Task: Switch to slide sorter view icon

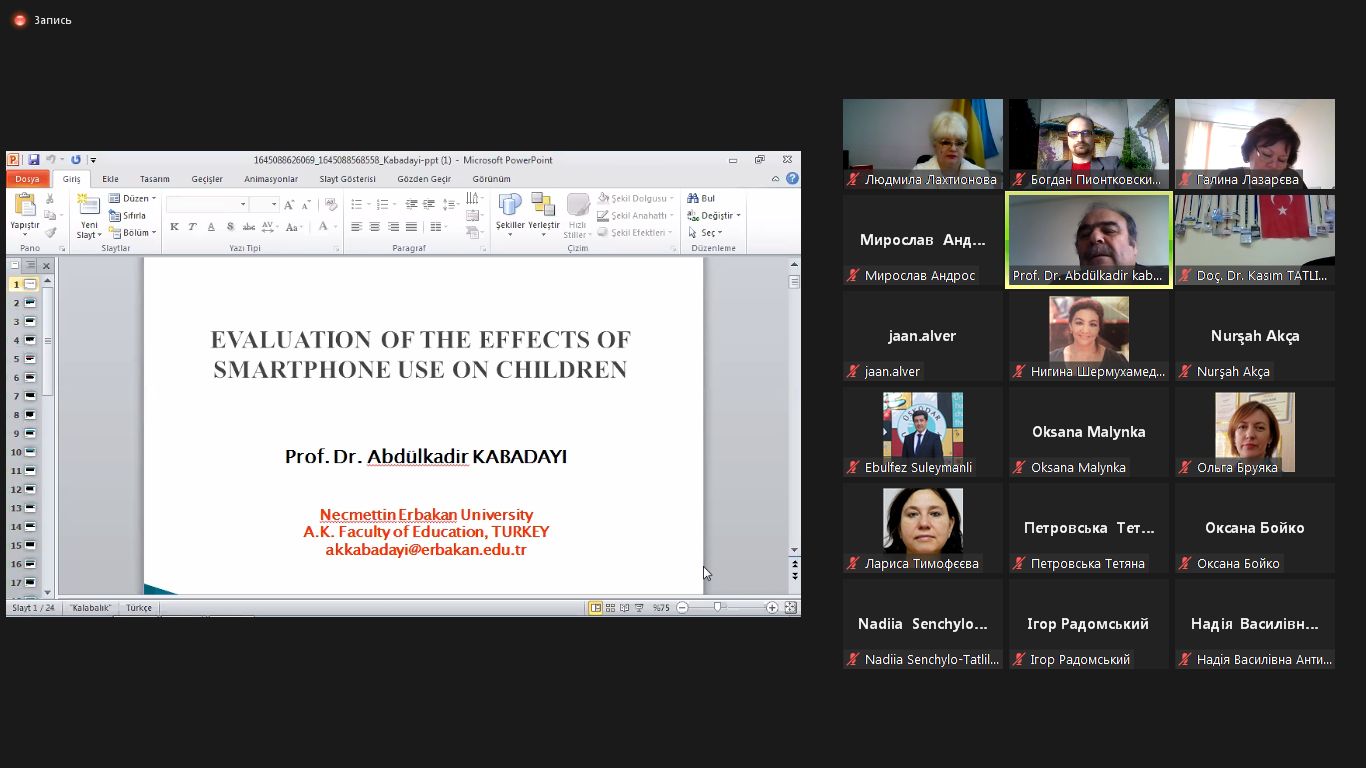Action: (x=610, y=607)
